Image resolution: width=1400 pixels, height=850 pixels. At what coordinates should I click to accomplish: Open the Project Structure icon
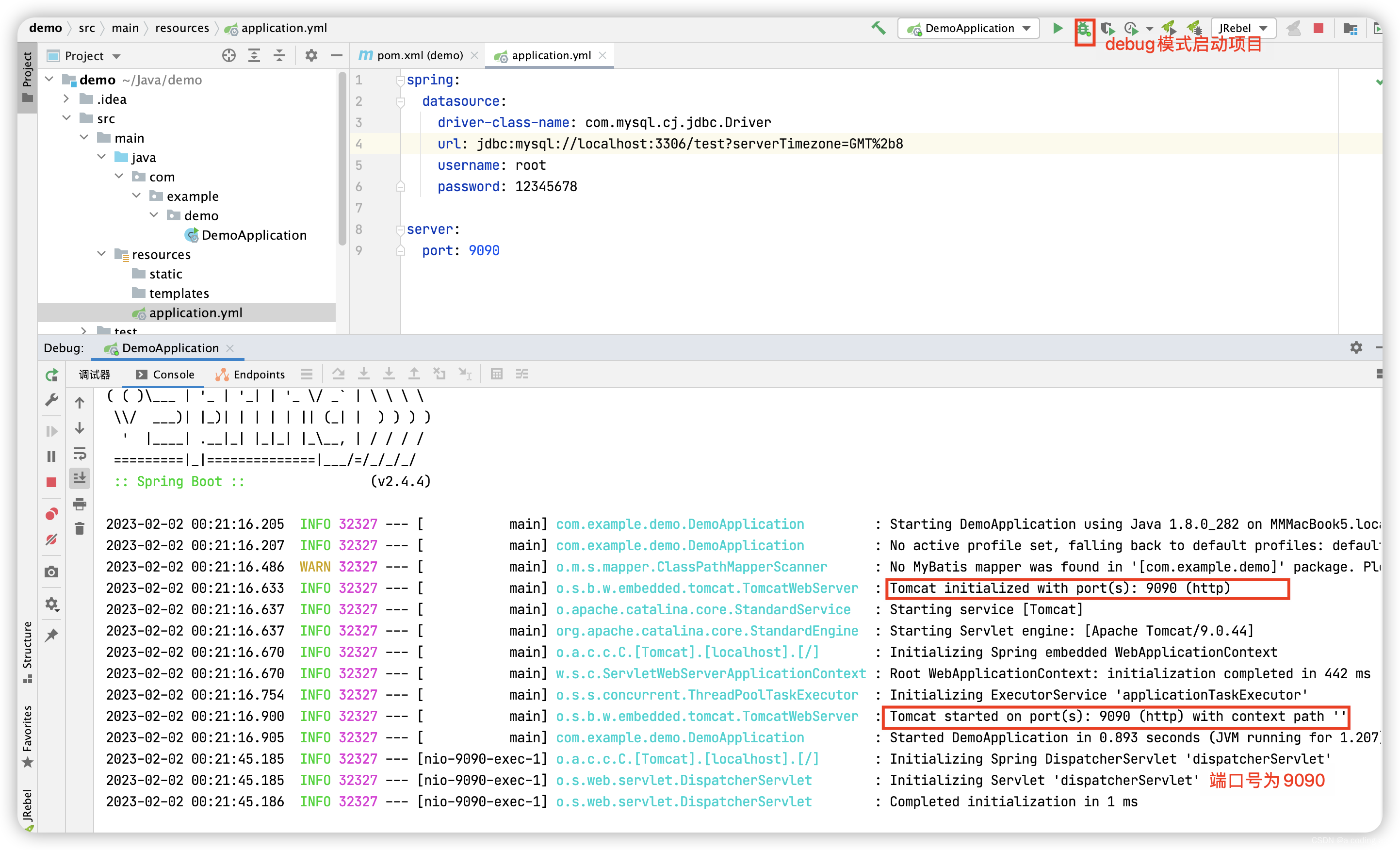pyautogui.click(x=1350, y=29)
